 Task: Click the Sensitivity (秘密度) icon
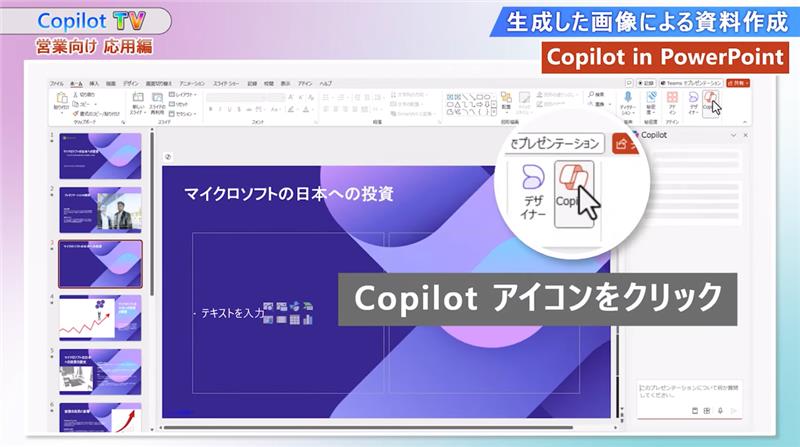652,102
